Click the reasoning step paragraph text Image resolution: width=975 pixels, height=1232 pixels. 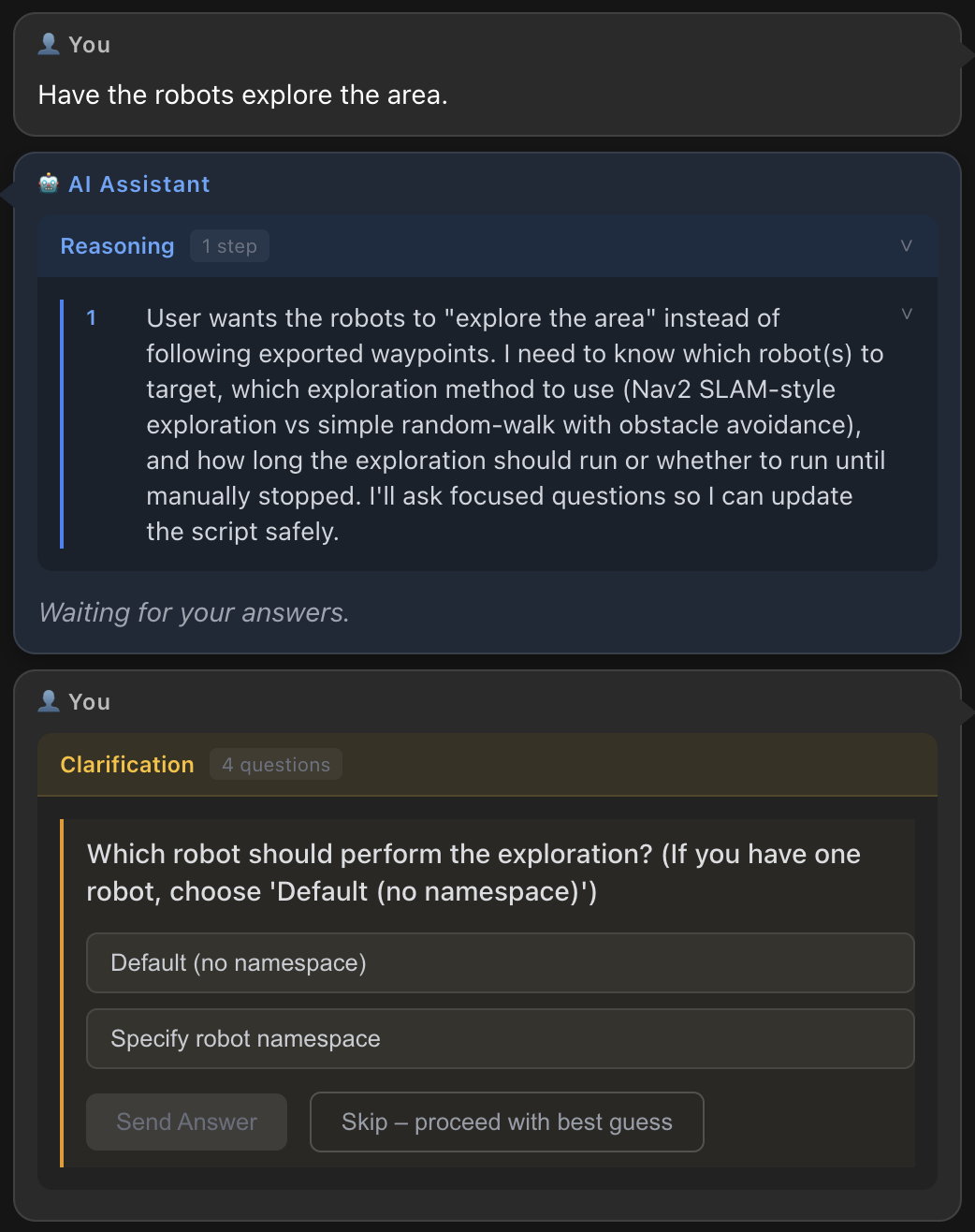tap(515, 425)
